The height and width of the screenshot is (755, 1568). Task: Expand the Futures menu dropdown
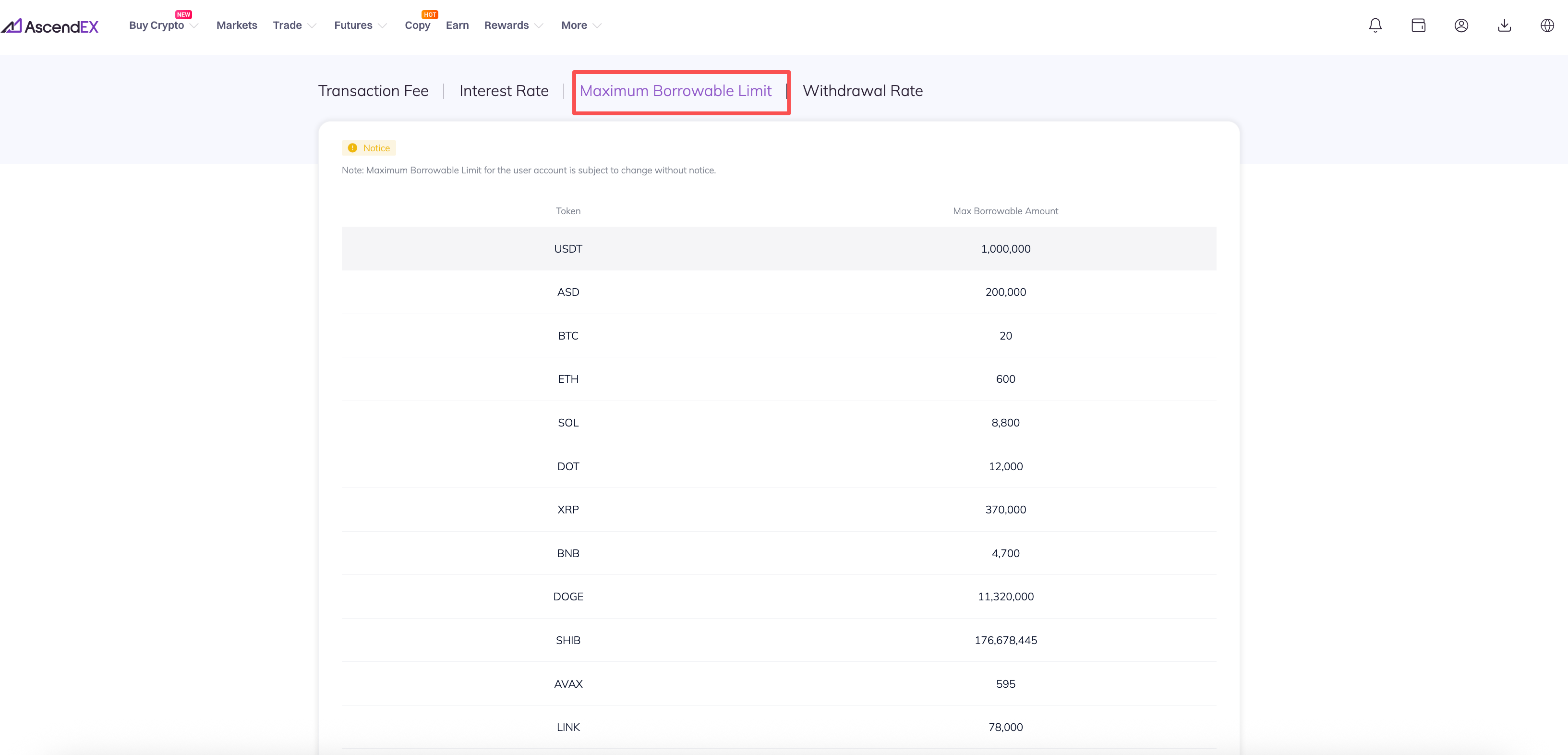pos(361,25)
